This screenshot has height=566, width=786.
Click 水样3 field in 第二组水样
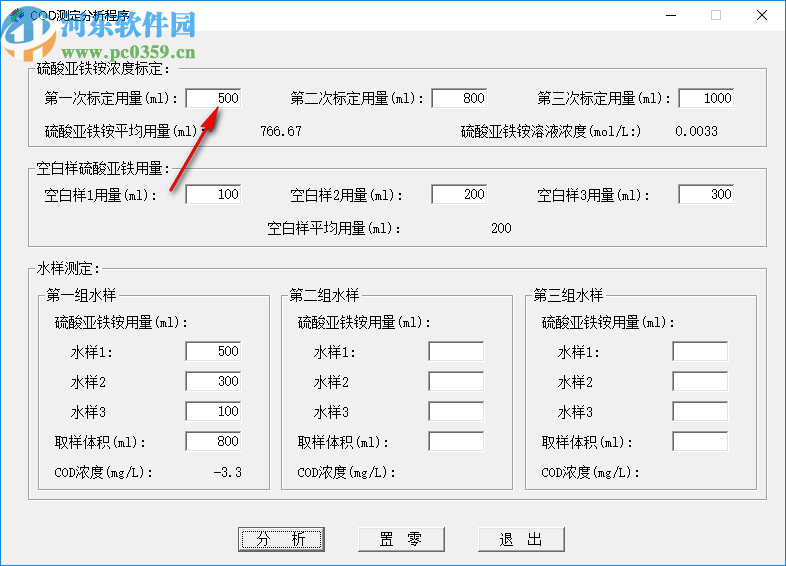(x=457, y=412)
